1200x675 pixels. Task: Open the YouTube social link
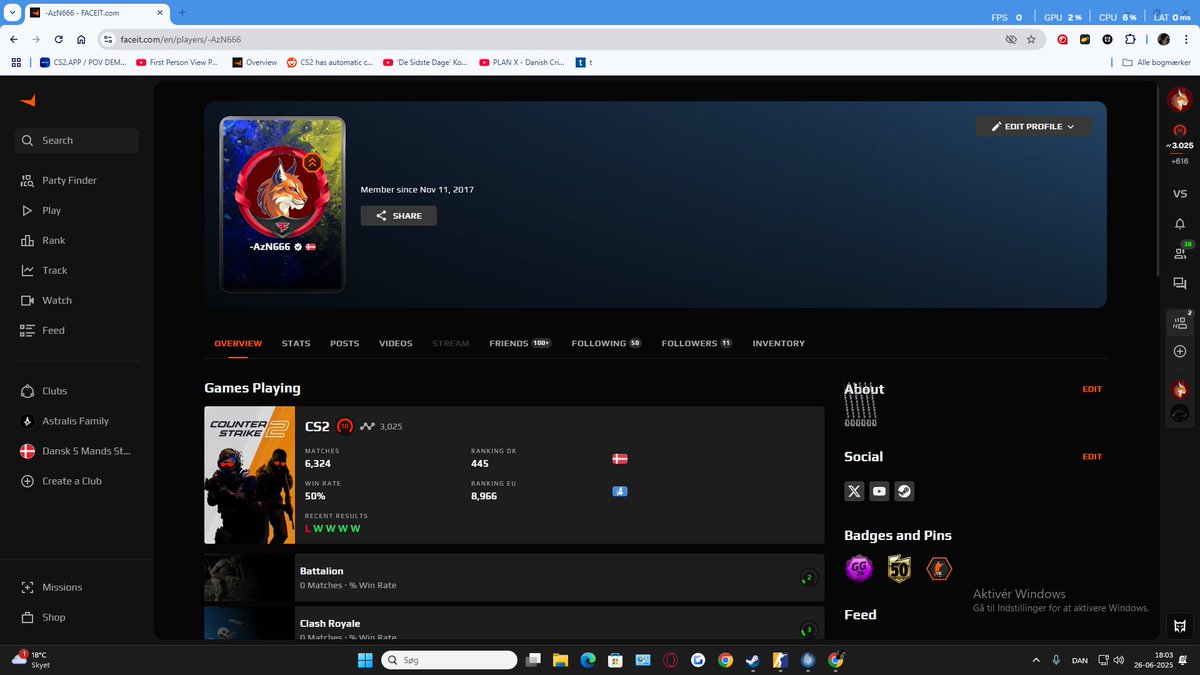[x=879, y=491]
